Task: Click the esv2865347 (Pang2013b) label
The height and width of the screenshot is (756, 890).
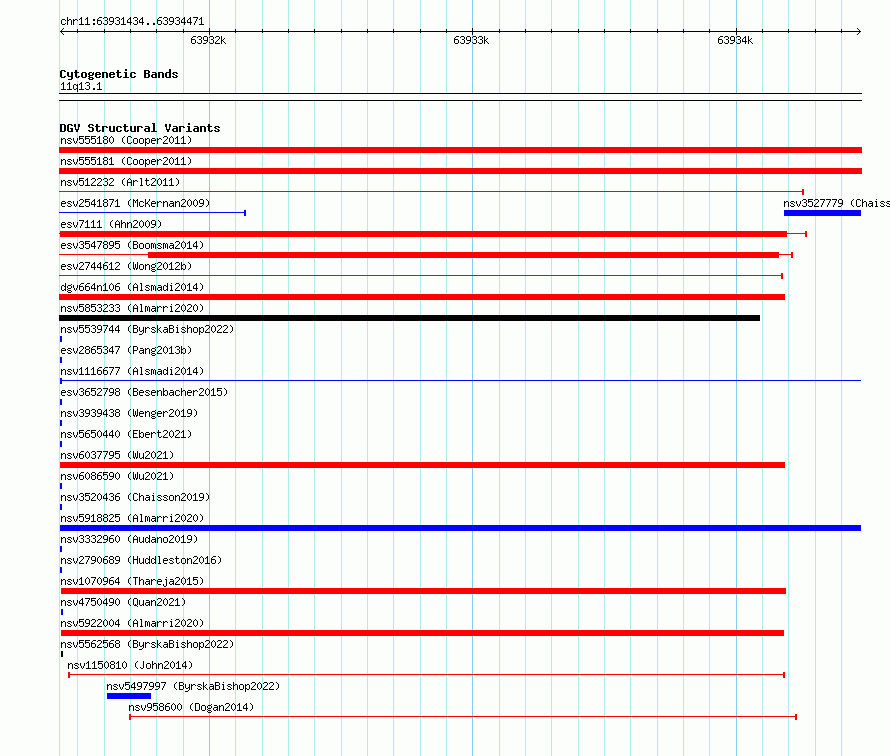Action: (126, 350)
